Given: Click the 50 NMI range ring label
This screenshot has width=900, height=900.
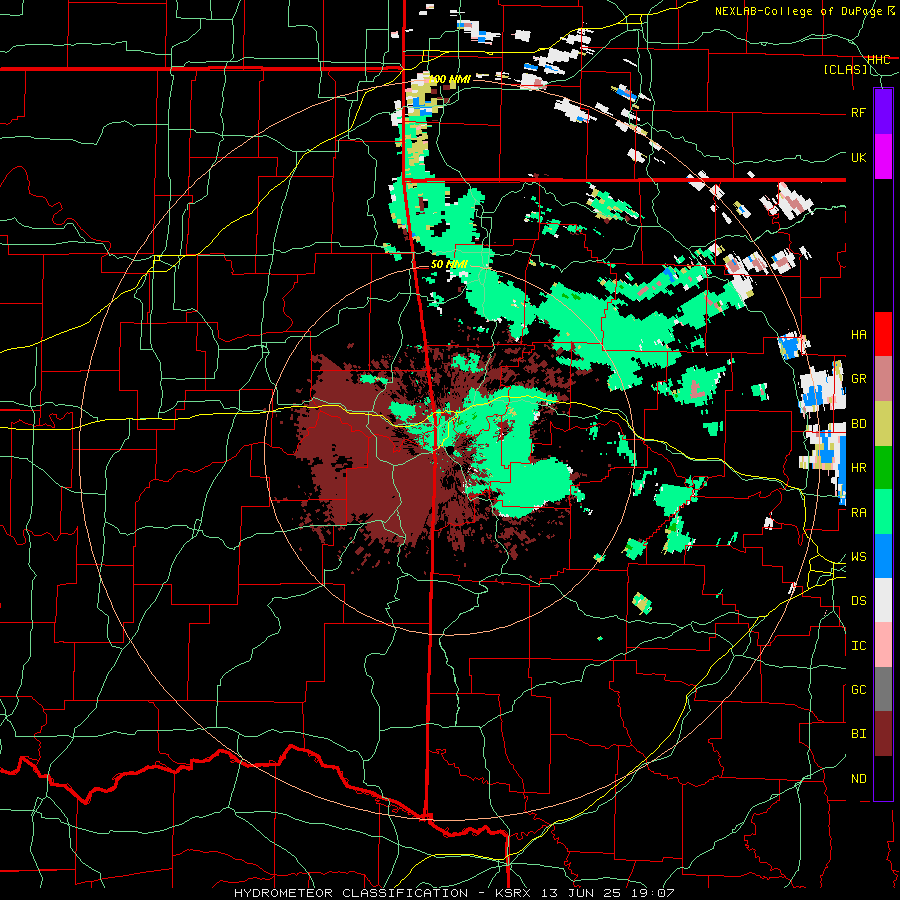Looking at the screenshot, I should (x=449, y=264).
